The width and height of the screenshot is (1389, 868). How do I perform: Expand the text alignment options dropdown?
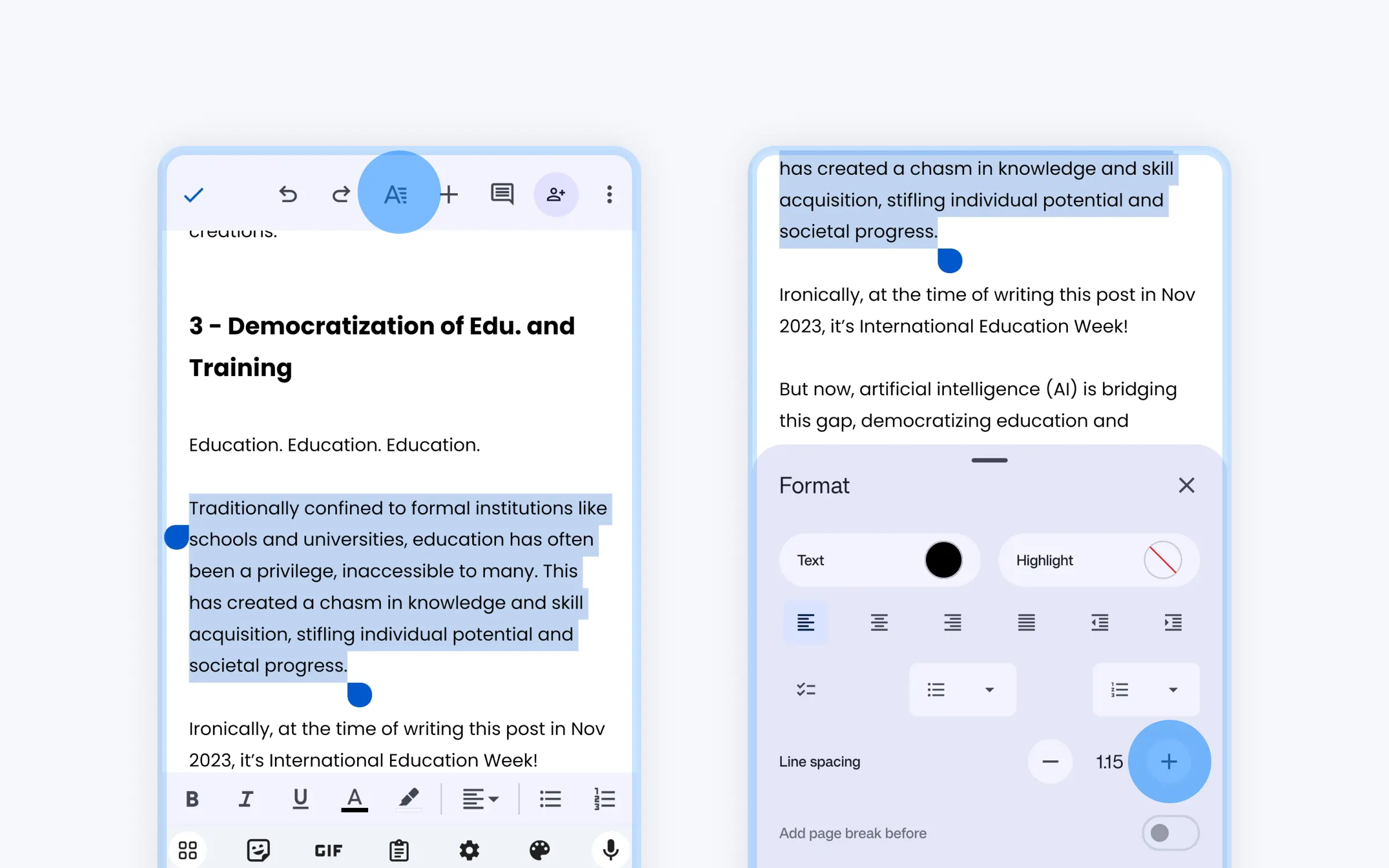pyautogui.click(x=478, y=797)
